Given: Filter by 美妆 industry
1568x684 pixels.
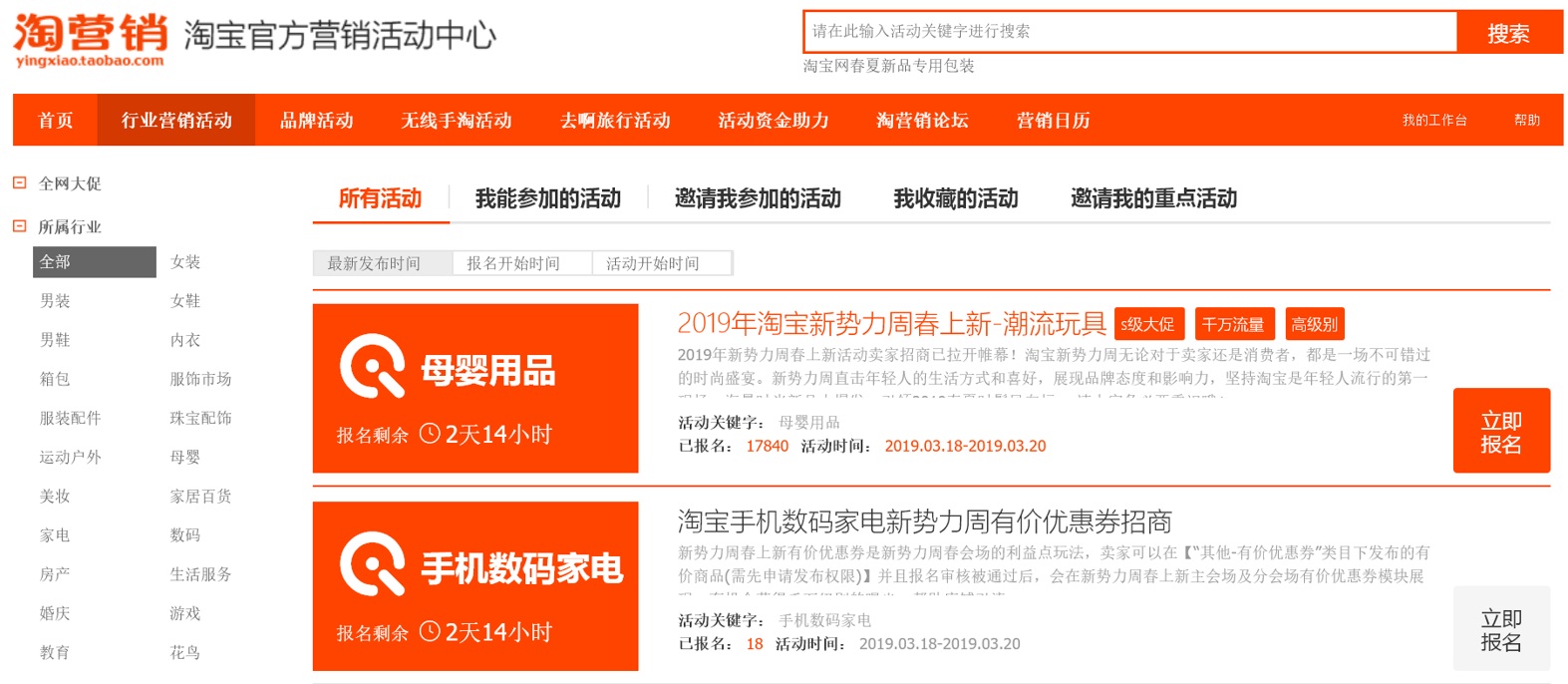Looking at the screenshot, I should [55, 496].
